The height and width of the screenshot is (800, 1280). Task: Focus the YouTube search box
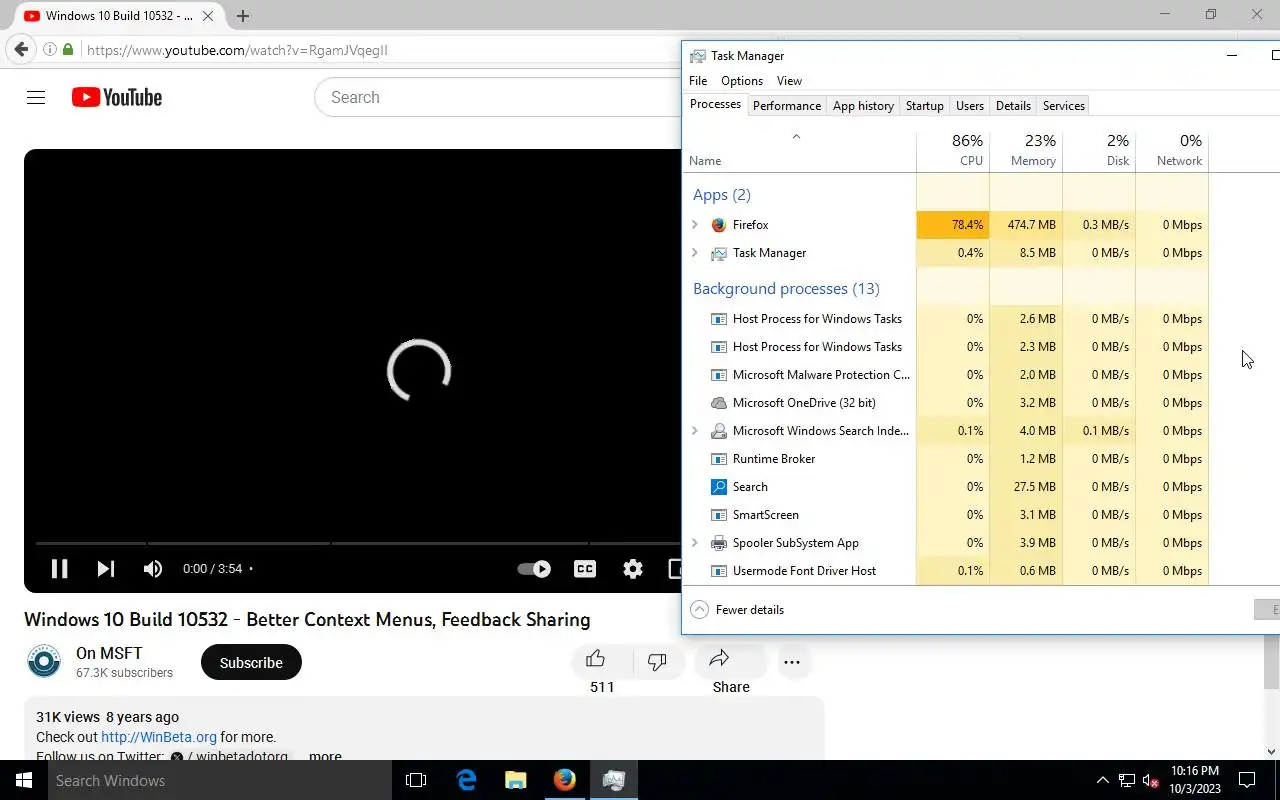coord(497,97)
